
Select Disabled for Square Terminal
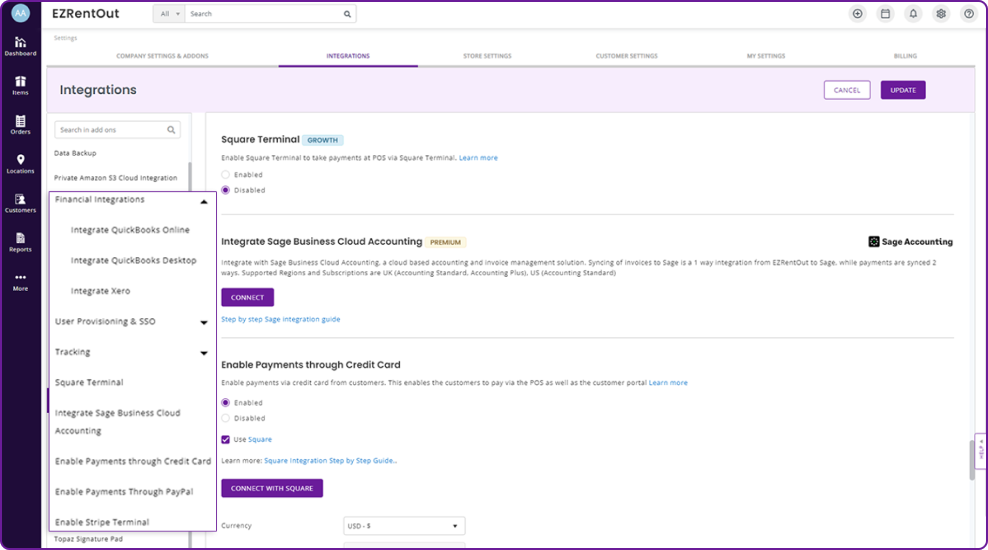(226, 190)
